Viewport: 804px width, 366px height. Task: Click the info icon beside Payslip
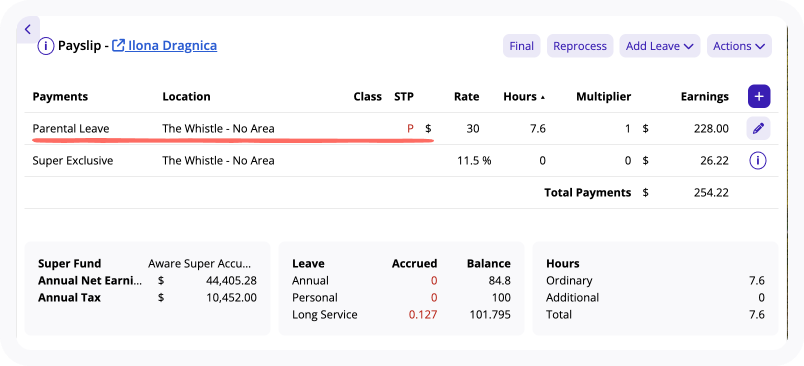click(46, 46)
